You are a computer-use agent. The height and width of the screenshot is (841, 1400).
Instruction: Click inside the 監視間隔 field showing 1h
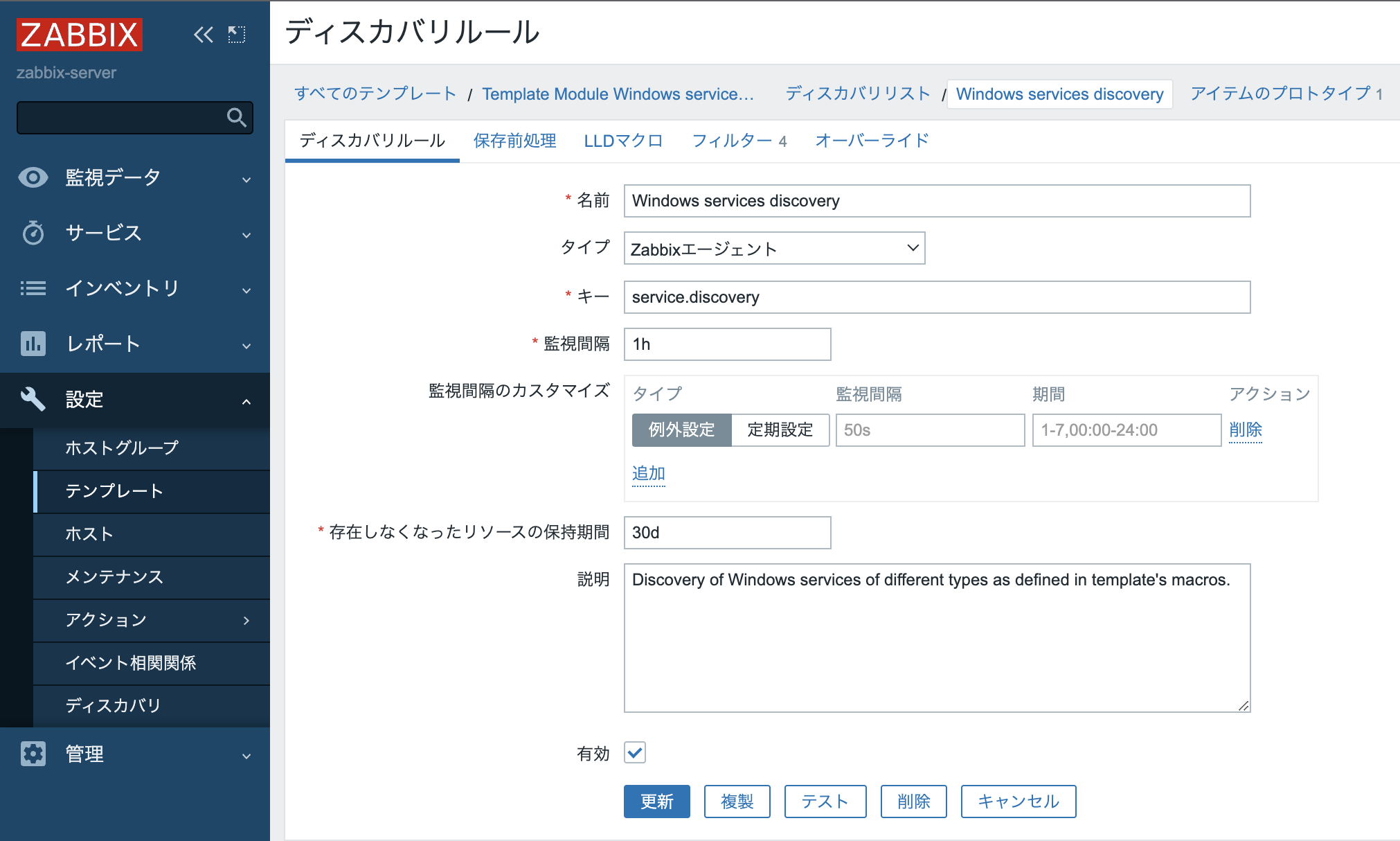tap(726, 344)
